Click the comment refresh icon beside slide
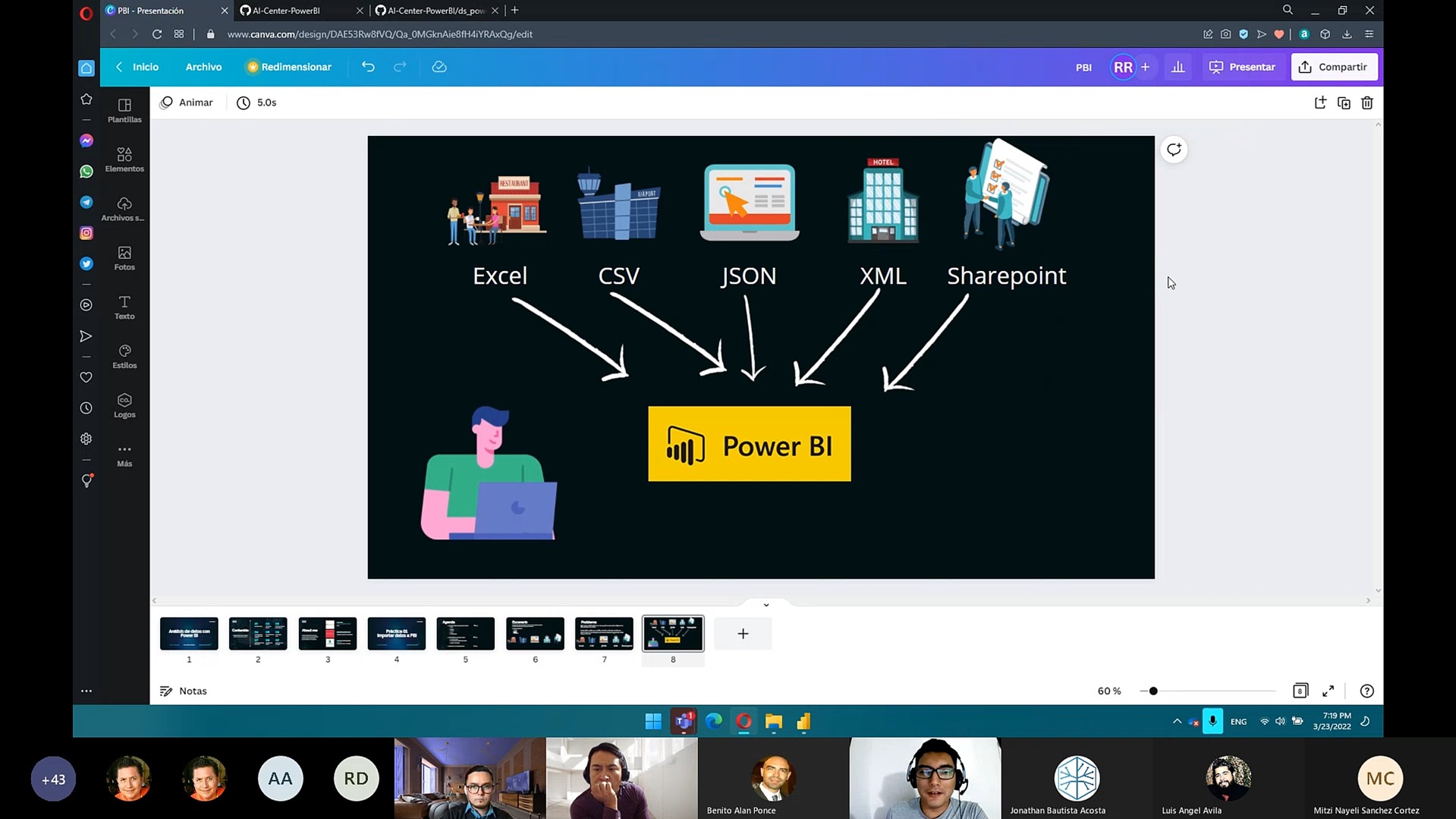The height and width of the screenshot is (819, 1456). (1174, 150)
